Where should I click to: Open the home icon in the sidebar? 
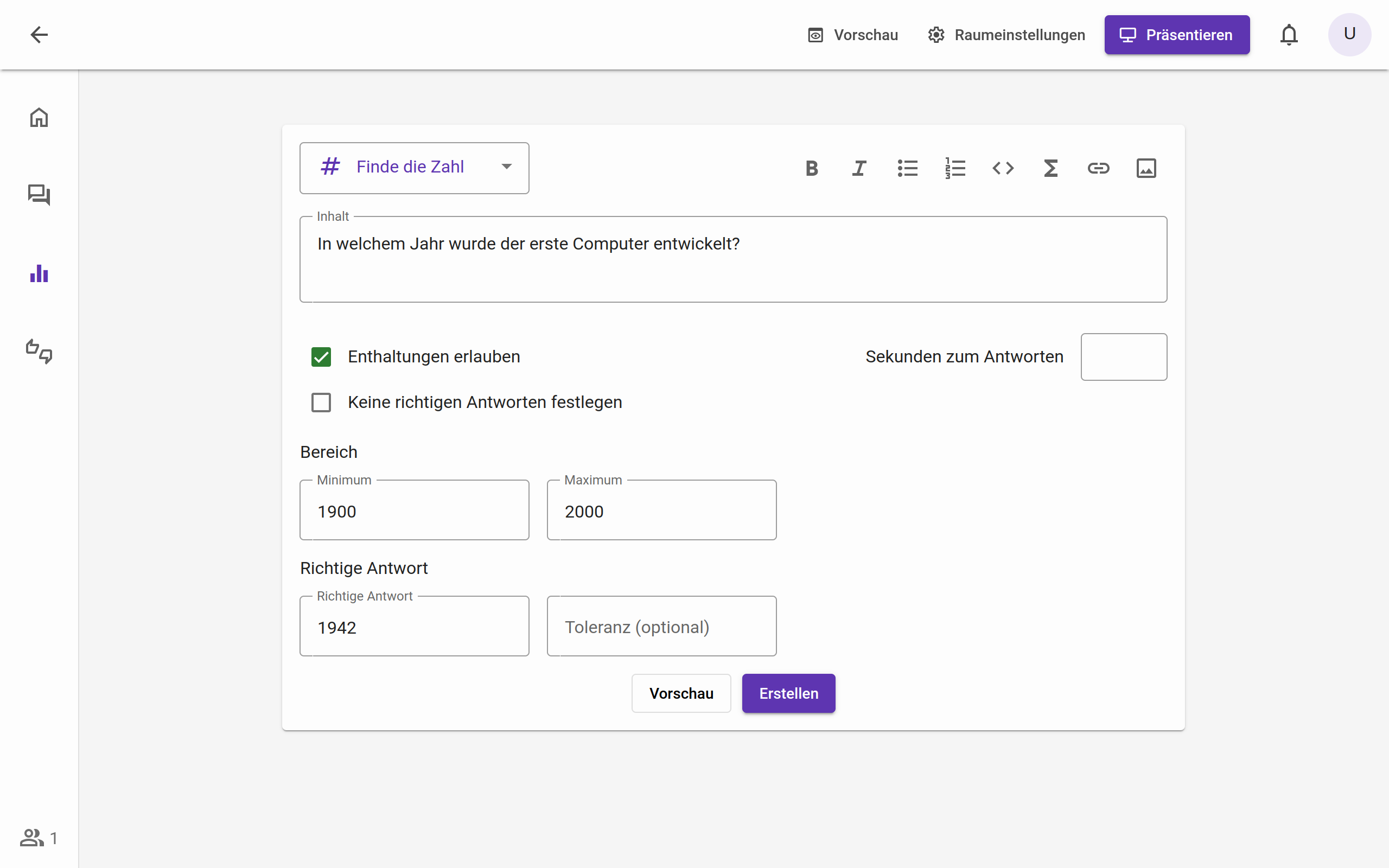pos(39,117)
